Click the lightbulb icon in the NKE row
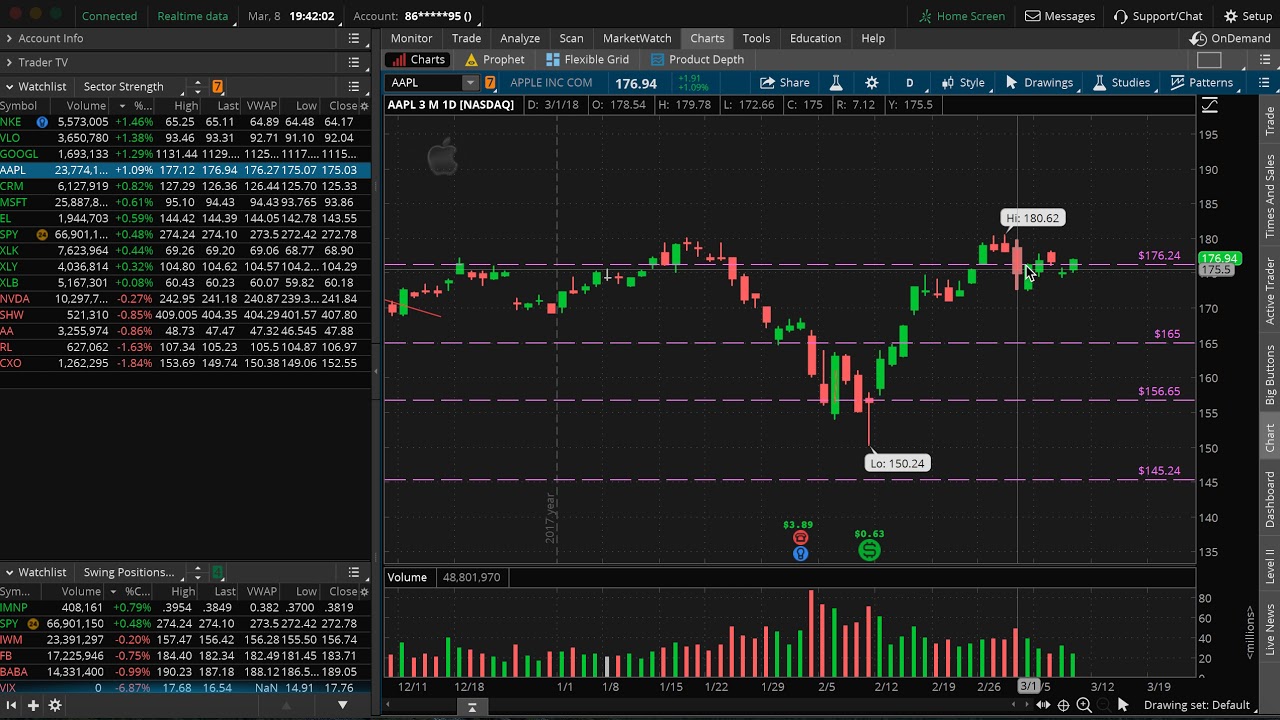1280x720 pixels. pyautogui.click(x=42, y=122)
